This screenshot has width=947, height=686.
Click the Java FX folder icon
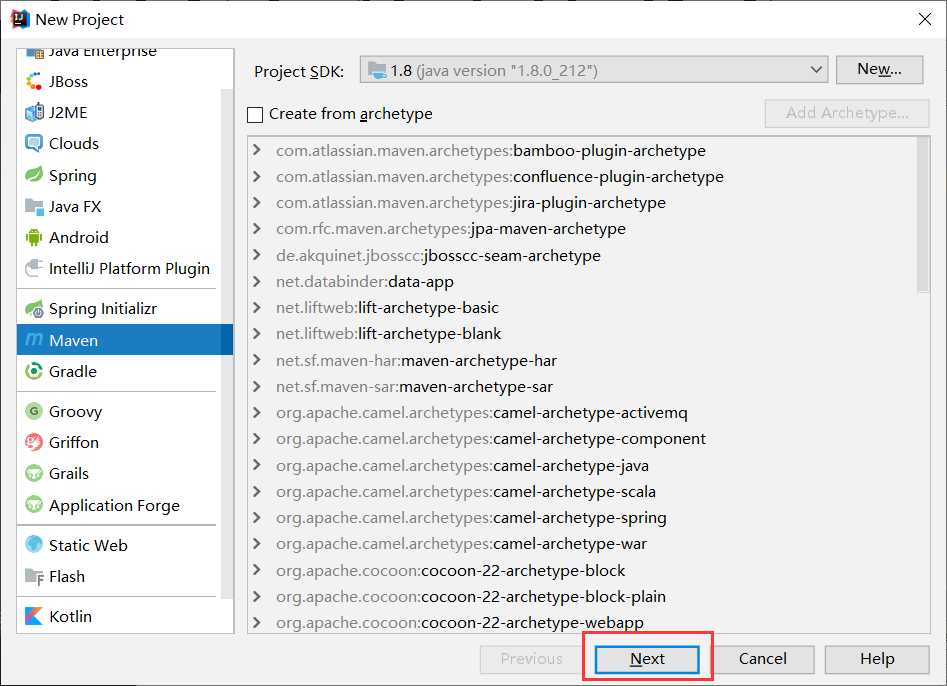click(34, 206)
